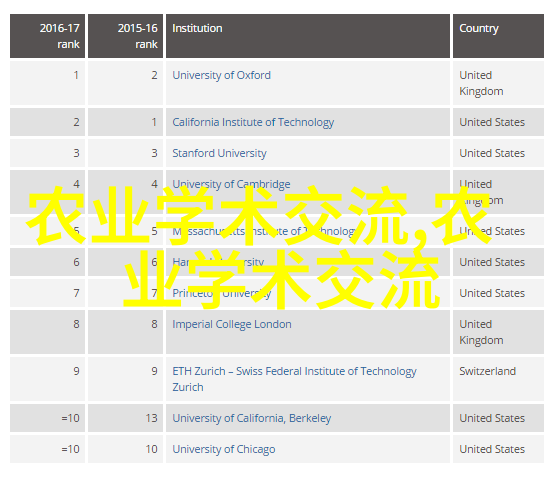Image resolution: width=560 pixels, height=480 pixels.
Task: Click the 2015-16 rank column header
Action: [x=125, y=36]
